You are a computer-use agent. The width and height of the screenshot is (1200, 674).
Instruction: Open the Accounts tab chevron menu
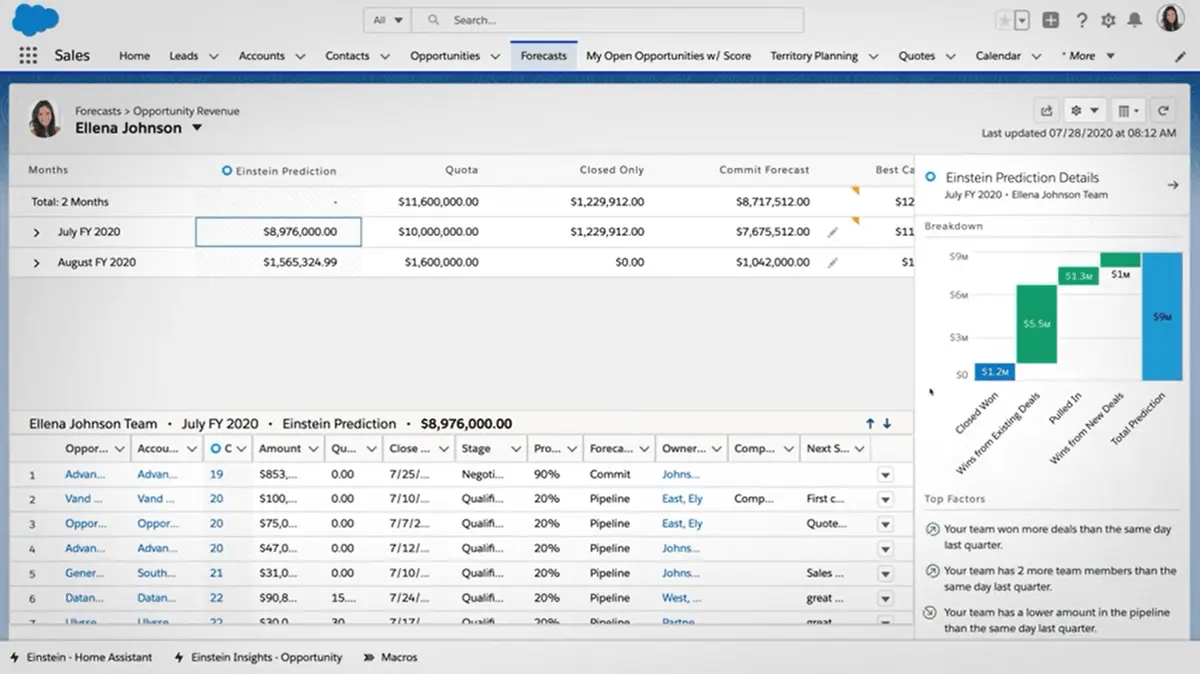(300, 57)
